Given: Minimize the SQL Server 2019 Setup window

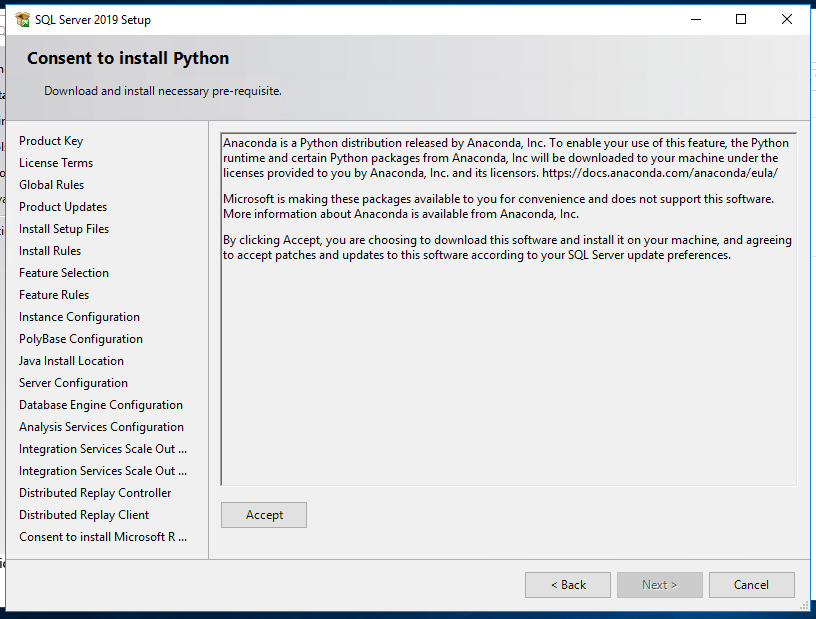Looking at the screenshot, I should [x=696, y=20].
